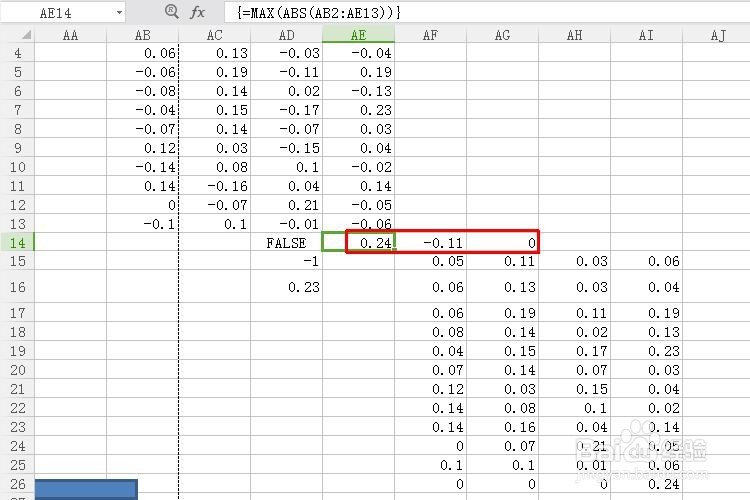This screenshot has width=750, height=500.
Task: Click cell AE7 showing 0.23
Action: 359,110
